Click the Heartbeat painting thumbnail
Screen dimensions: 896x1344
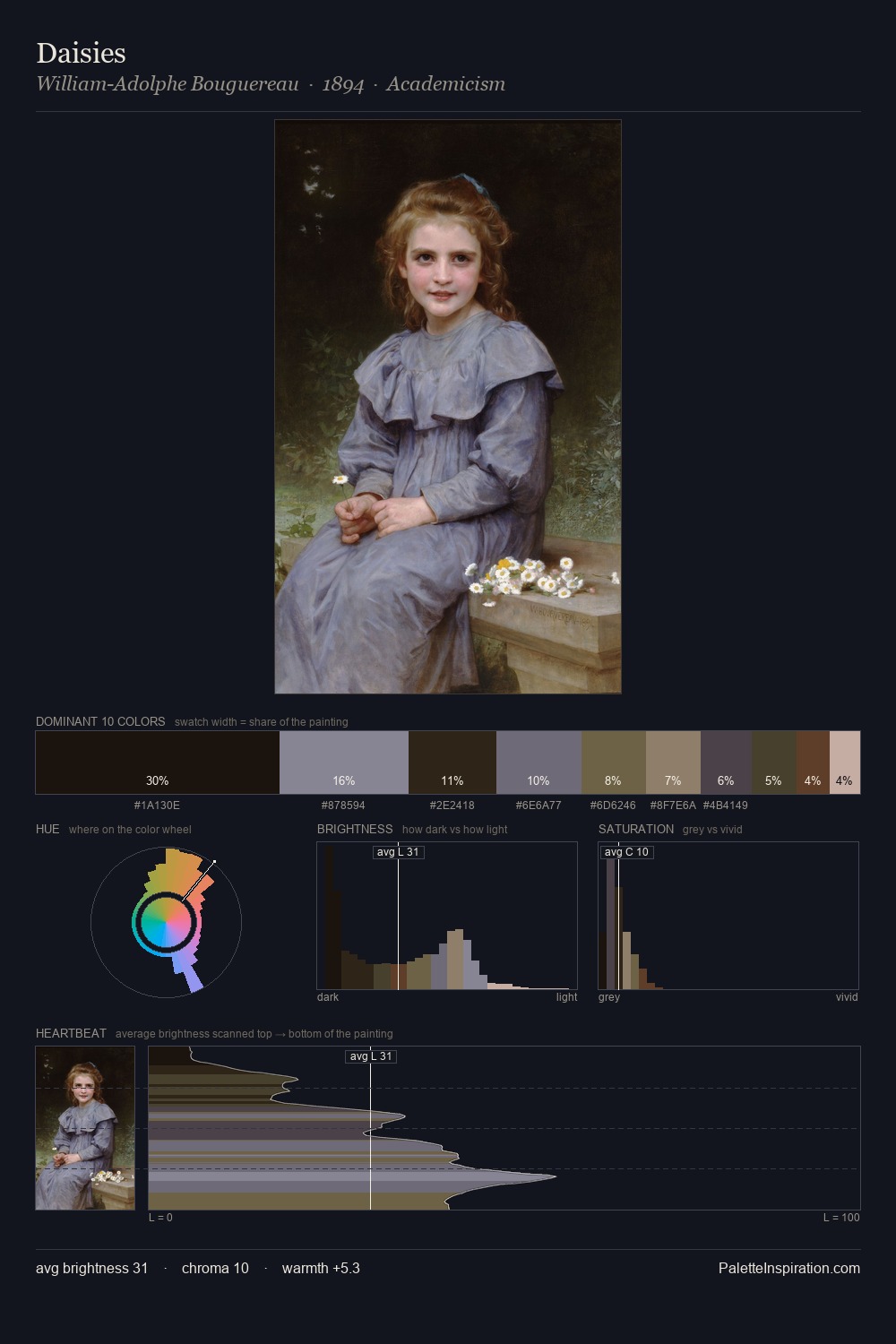[85, 1128]
